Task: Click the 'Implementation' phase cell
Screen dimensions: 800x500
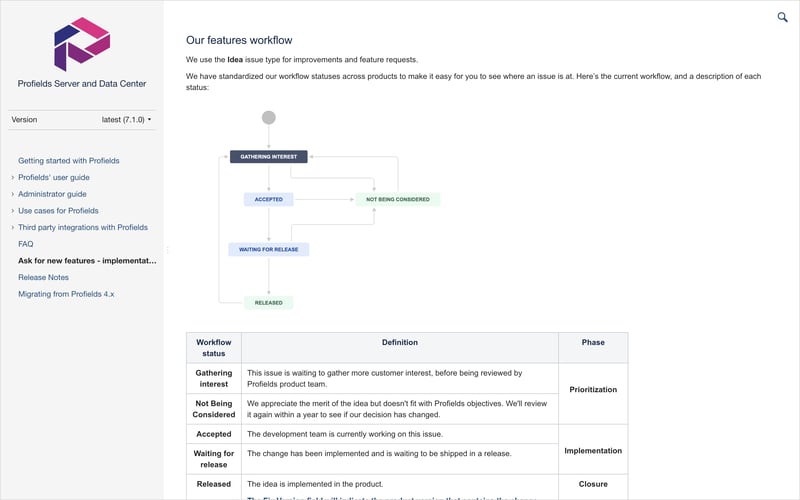Action: (x=593, y=451)
